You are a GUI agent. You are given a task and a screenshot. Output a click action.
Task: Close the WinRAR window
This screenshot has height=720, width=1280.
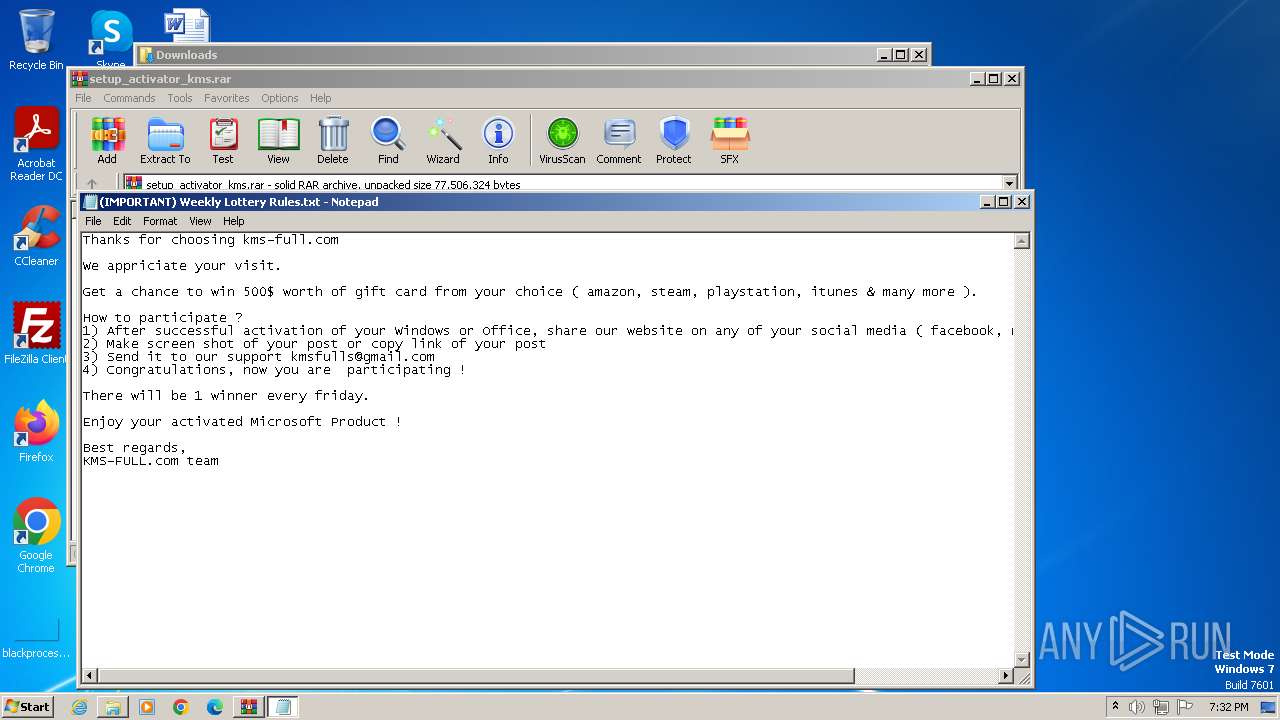(x=1011, y=79)
